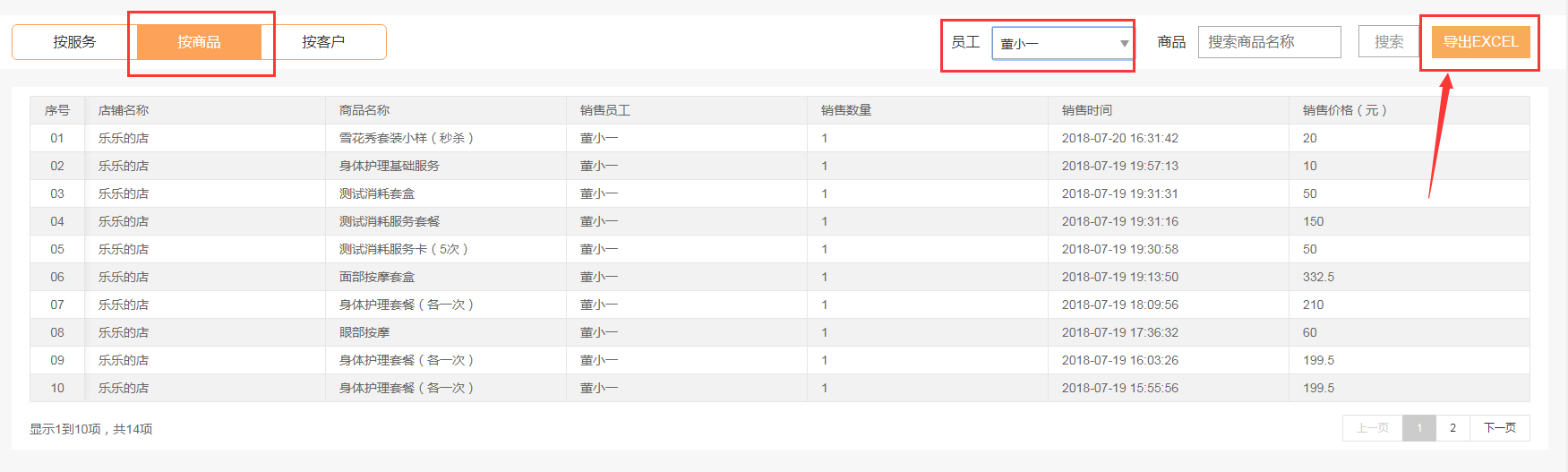Click the 下一页 pagination button
The width and height of the screenshot is (1568, 472).
[x=1499, y=428]
